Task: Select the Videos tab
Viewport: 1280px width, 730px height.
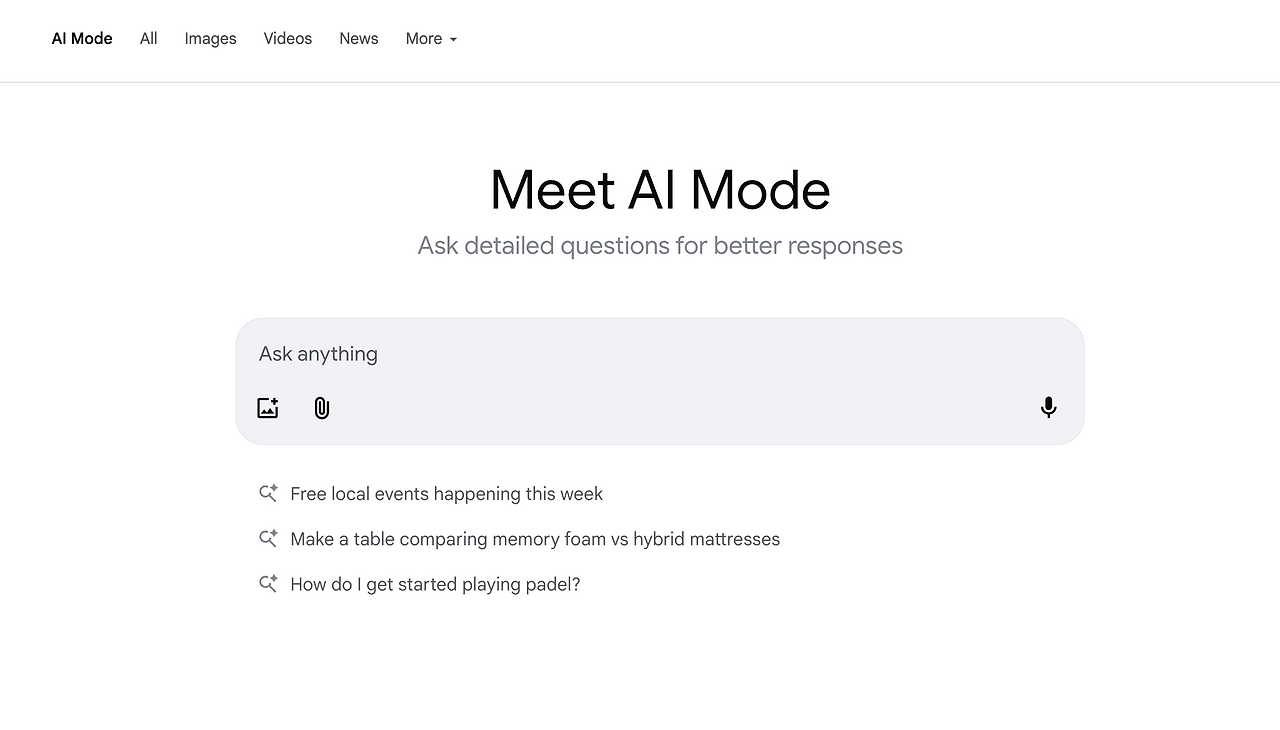Action: coord(288,39)
